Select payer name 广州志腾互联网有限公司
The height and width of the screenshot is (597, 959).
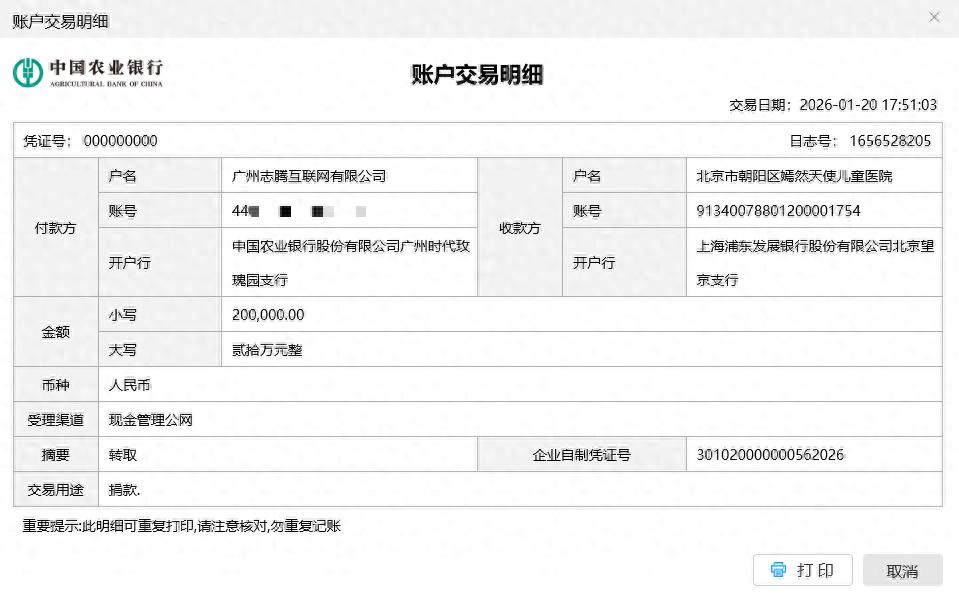309,176
